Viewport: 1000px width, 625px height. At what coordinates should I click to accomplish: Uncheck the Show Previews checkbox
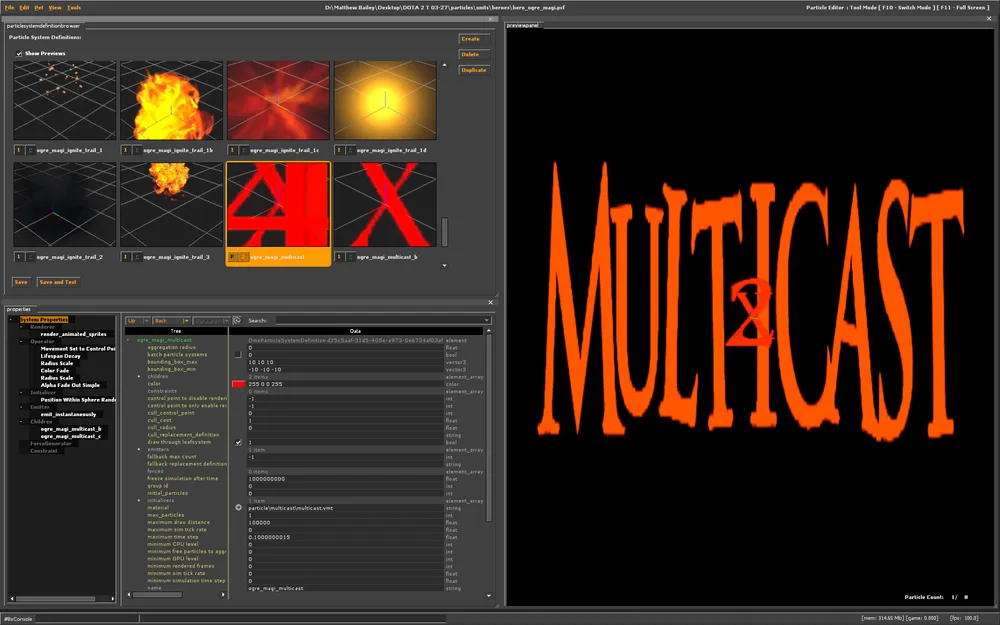click(19, 53)
